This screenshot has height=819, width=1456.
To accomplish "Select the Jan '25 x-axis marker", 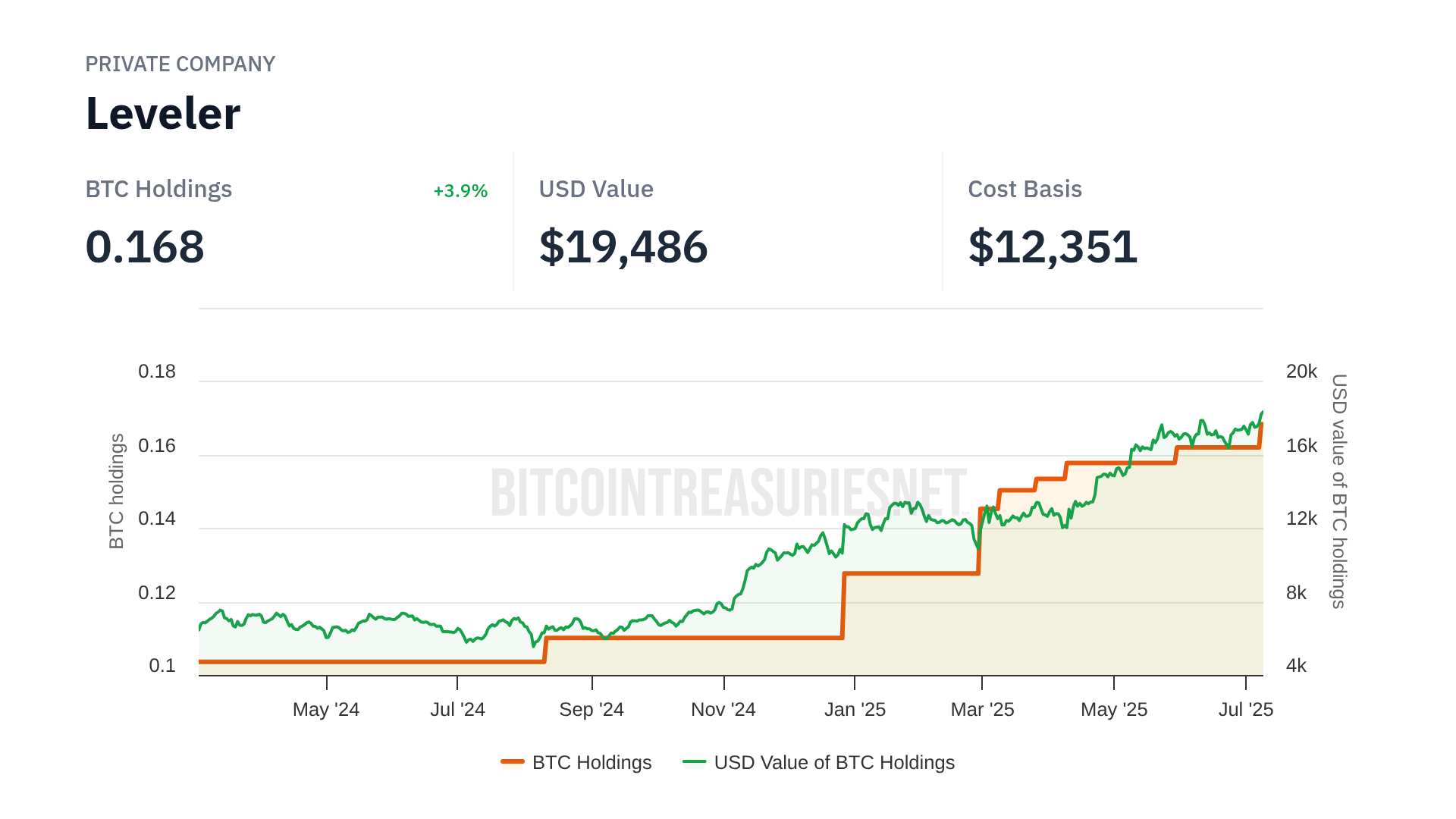I will point(855,709).
